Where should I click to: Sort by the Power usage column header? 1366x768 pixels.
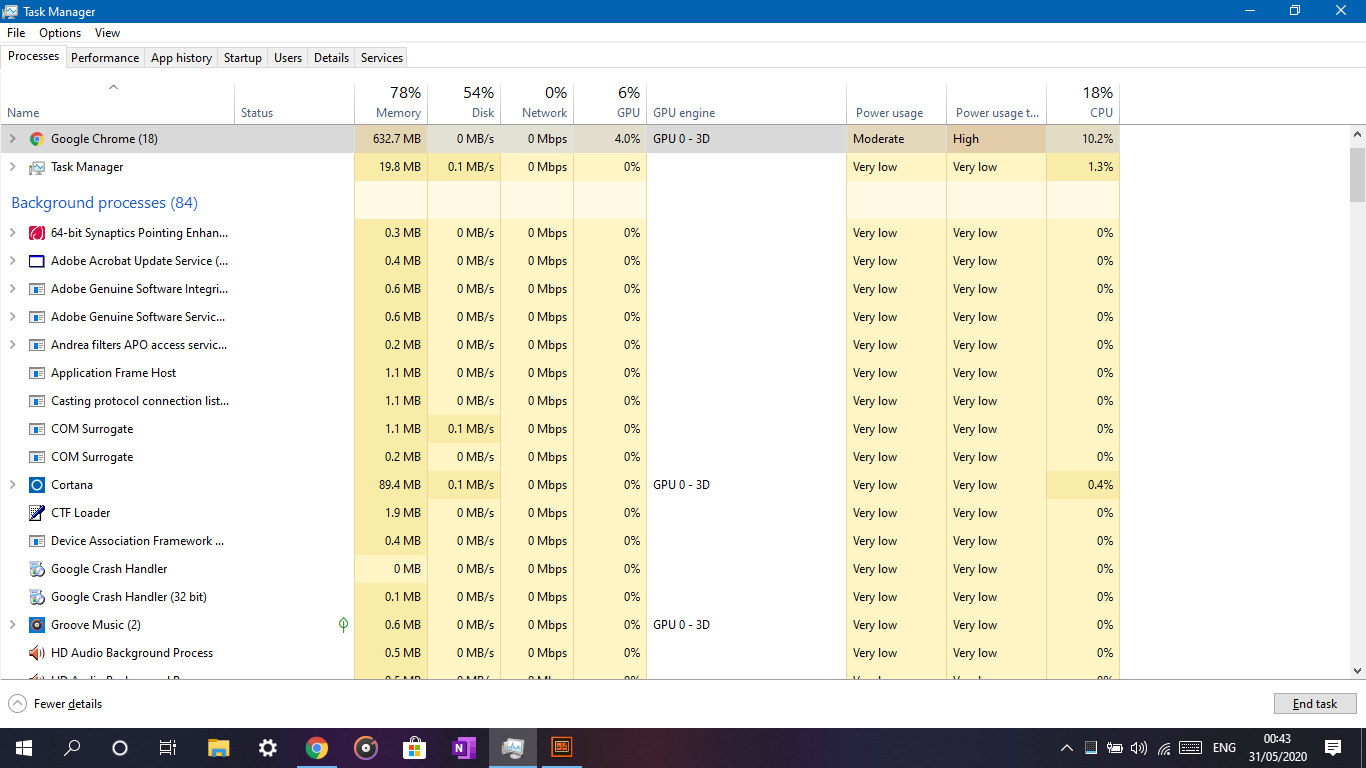pyautogui.click(x=896, y=103)
